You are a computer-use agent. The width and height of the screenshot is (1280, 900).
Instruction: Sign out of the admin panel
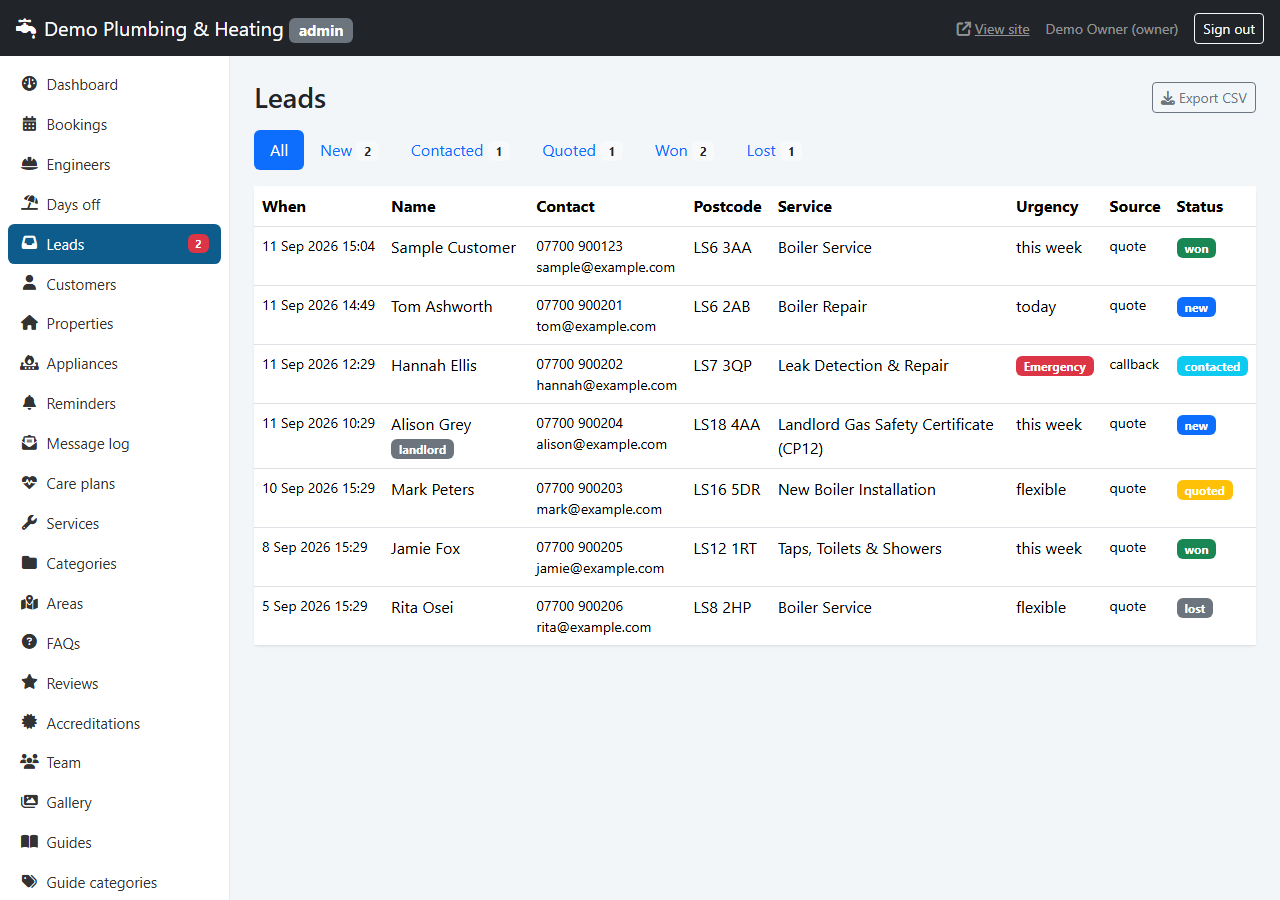click(1229, 29)
